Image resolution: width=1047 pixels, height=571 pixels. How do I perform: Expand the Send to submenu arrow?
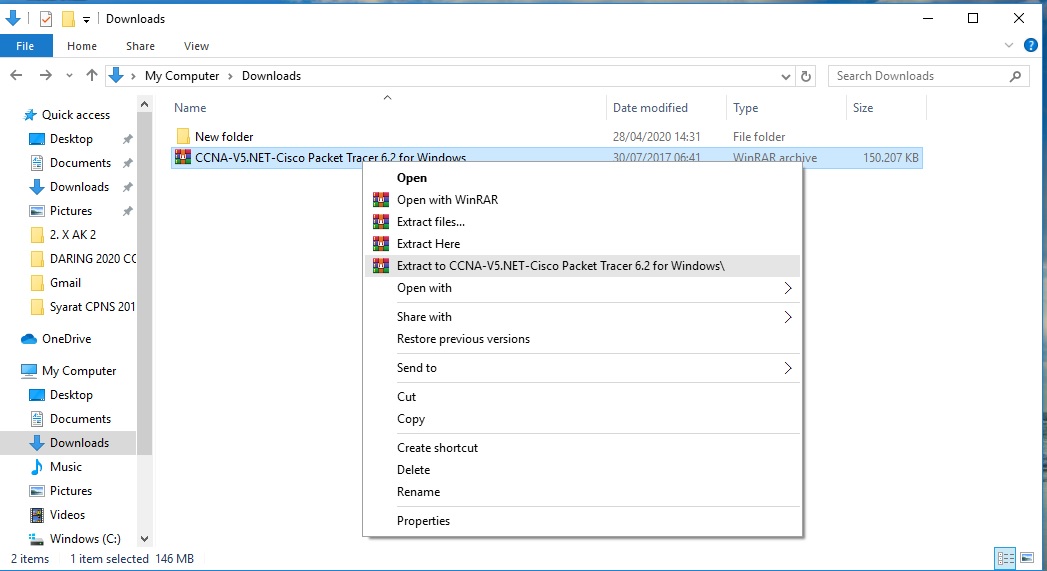788,368
